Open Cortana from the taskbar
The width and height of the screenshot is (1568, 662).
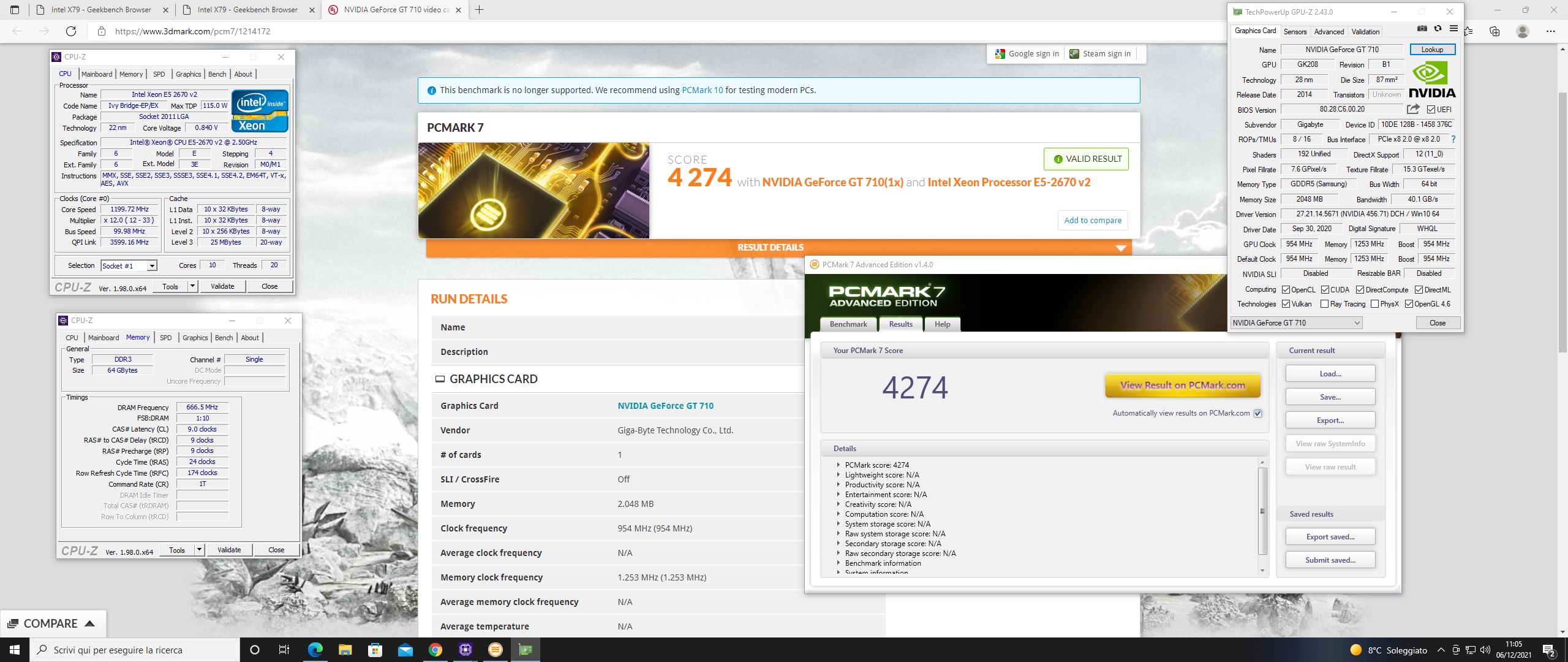coord(255,650)
